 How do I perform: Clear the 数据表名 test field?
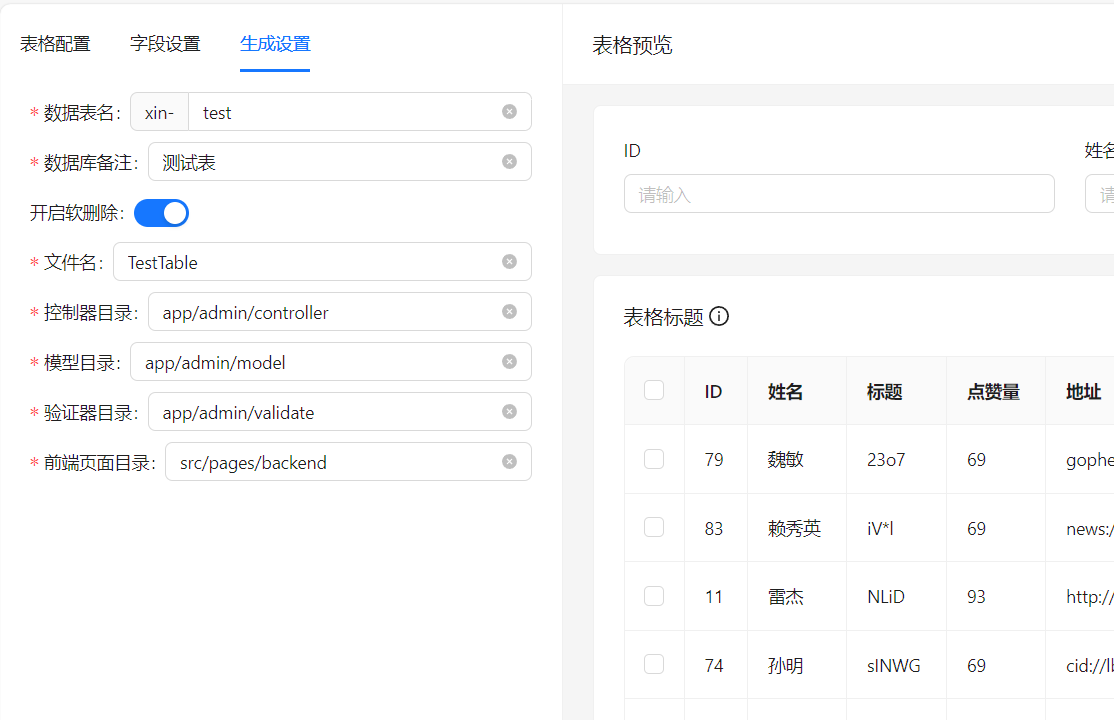(x=509, y=112)
